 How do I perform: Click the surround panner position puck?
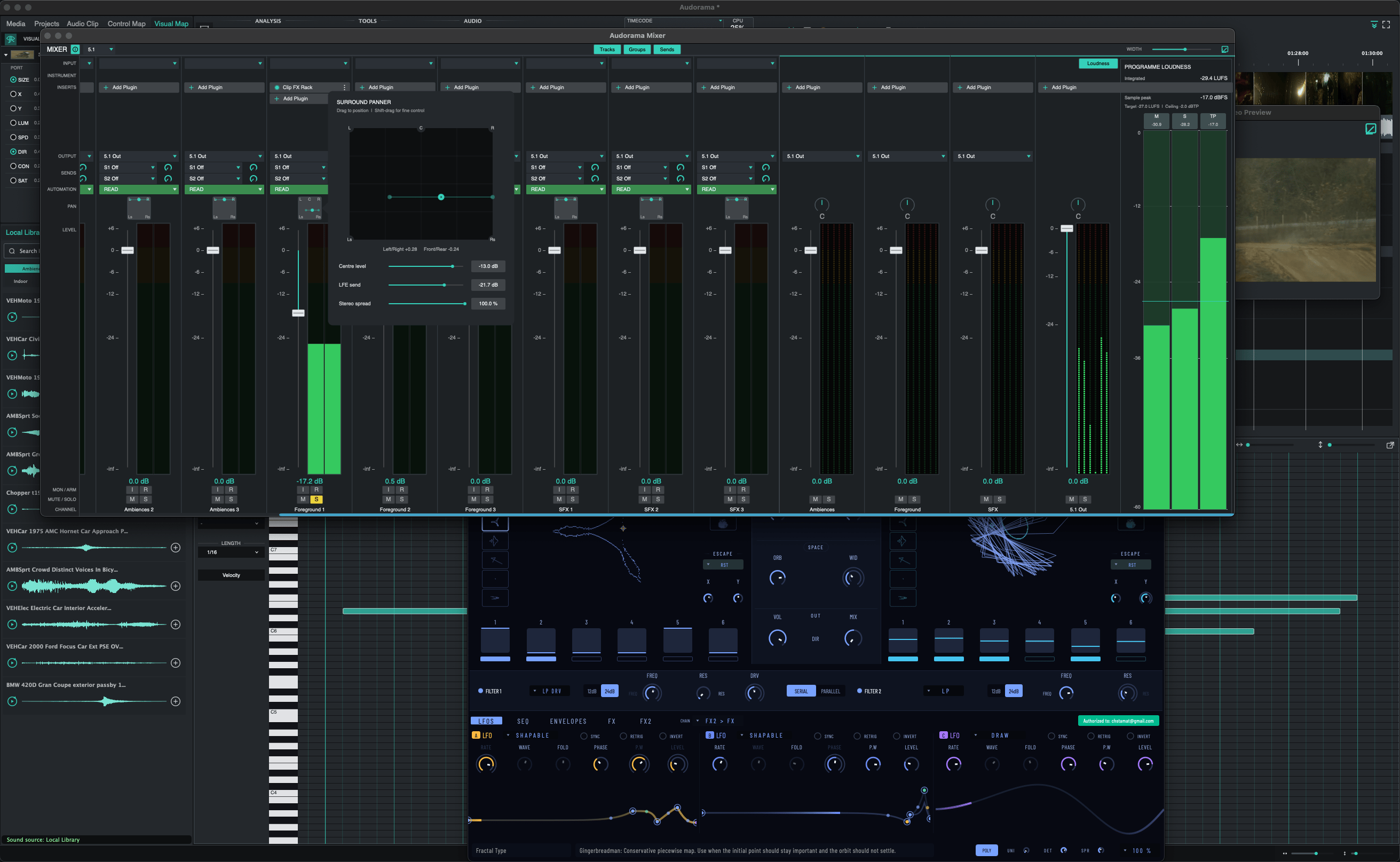click(x=441, y=197)
